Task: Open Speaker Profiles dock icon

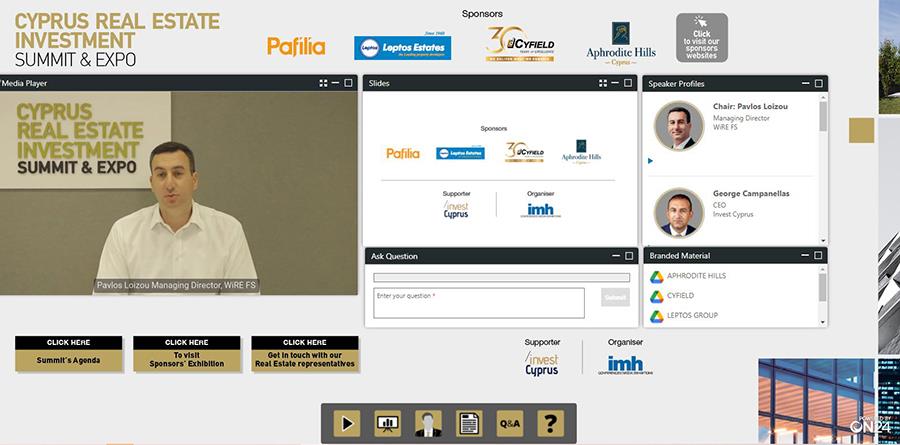Action: (x=428, y=423)
